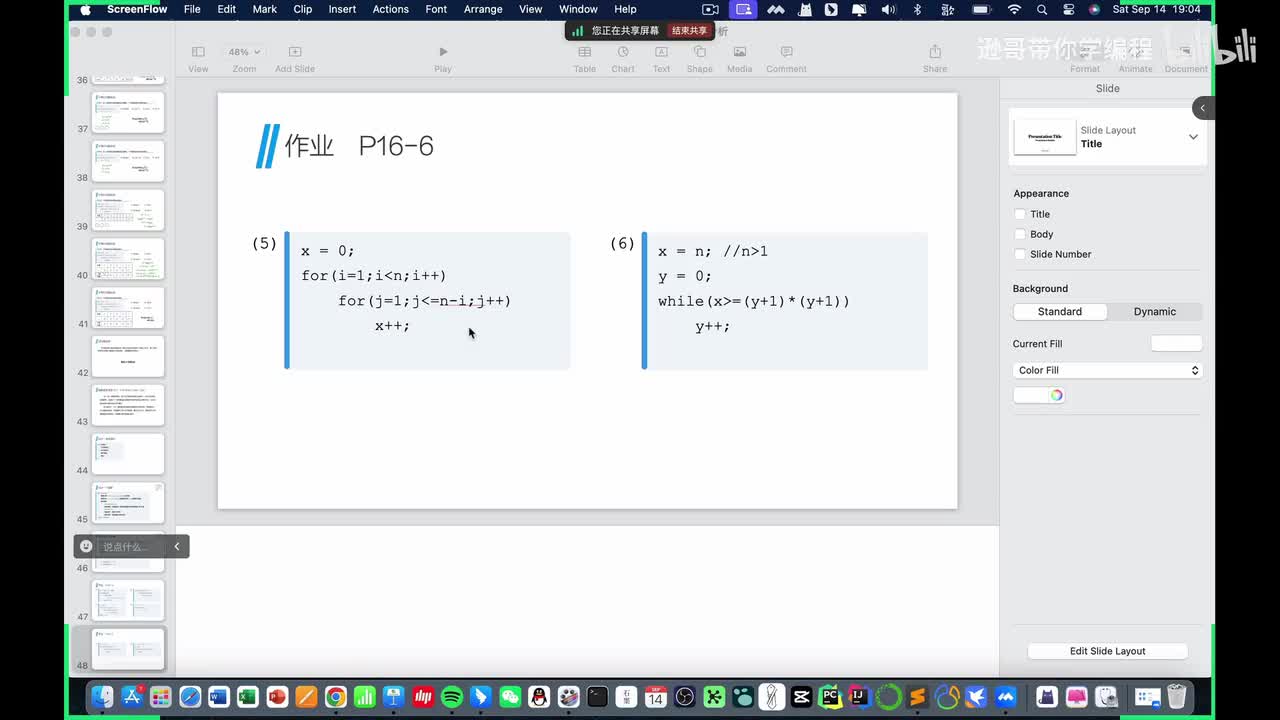The image size is (1280, 720).
Task: Open Spotify from the Dock
Action: pyautogui.click(x=452, y=697)
